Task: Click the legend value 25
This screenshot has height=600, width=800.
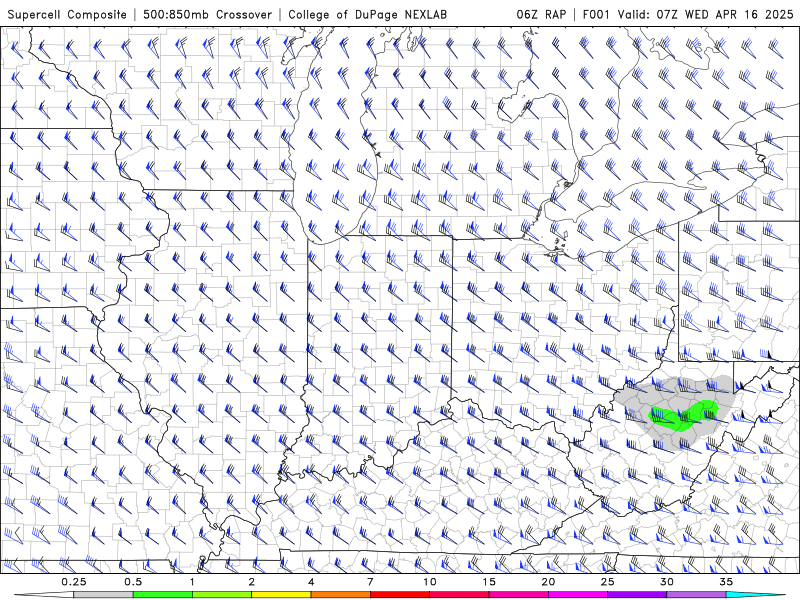Action: [608, 582]
